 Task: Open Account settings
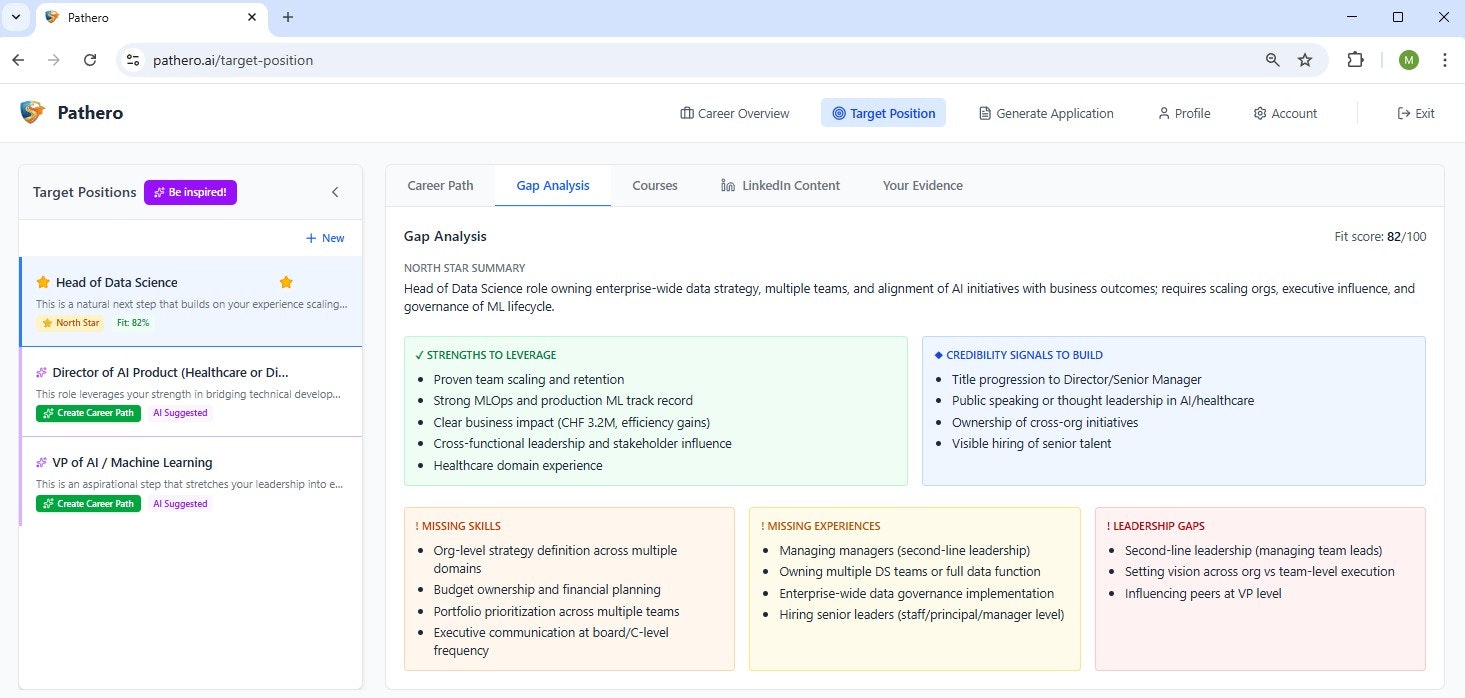(x=1285, y=113)
